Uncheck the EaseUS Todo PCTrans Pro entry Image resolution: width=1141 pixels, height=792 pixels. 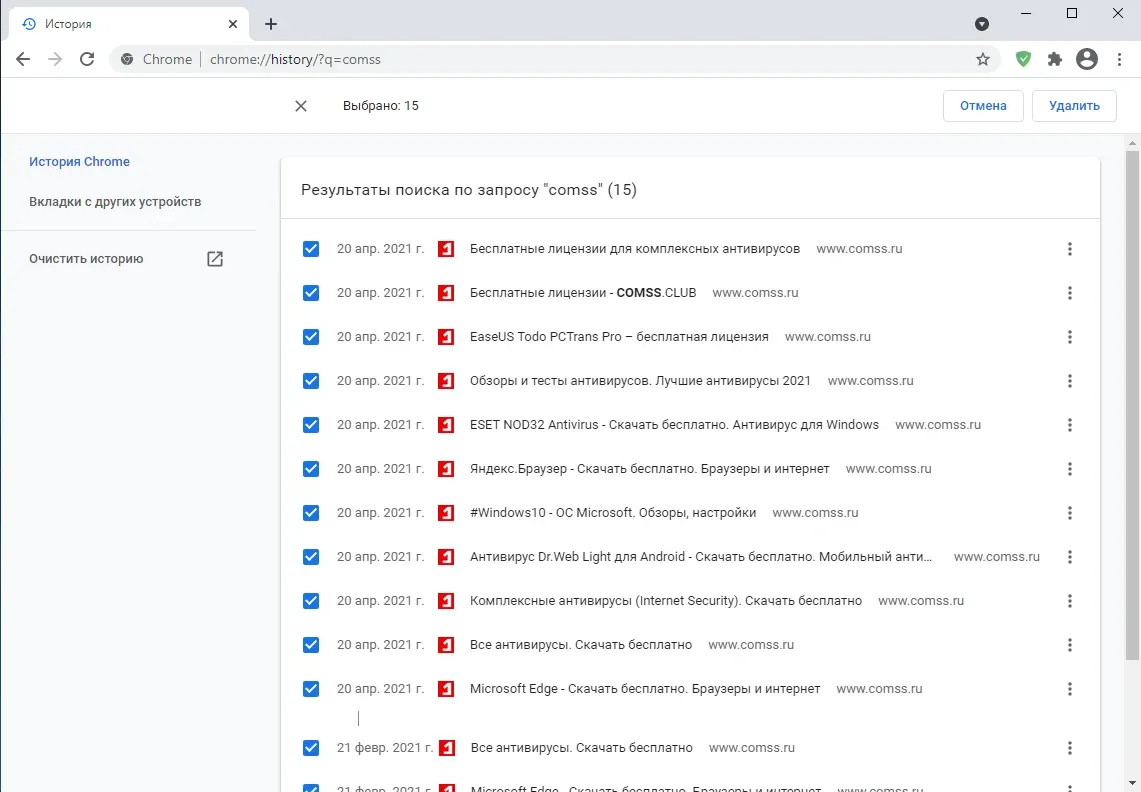[x=311, y=337]
